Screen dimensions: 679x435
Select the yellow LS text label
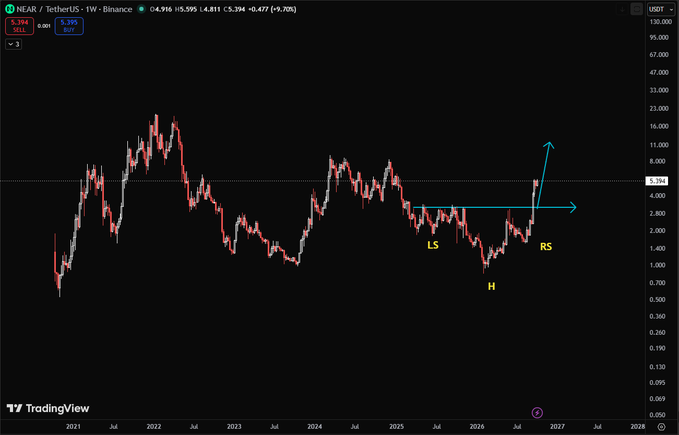(x=433, y=245)
